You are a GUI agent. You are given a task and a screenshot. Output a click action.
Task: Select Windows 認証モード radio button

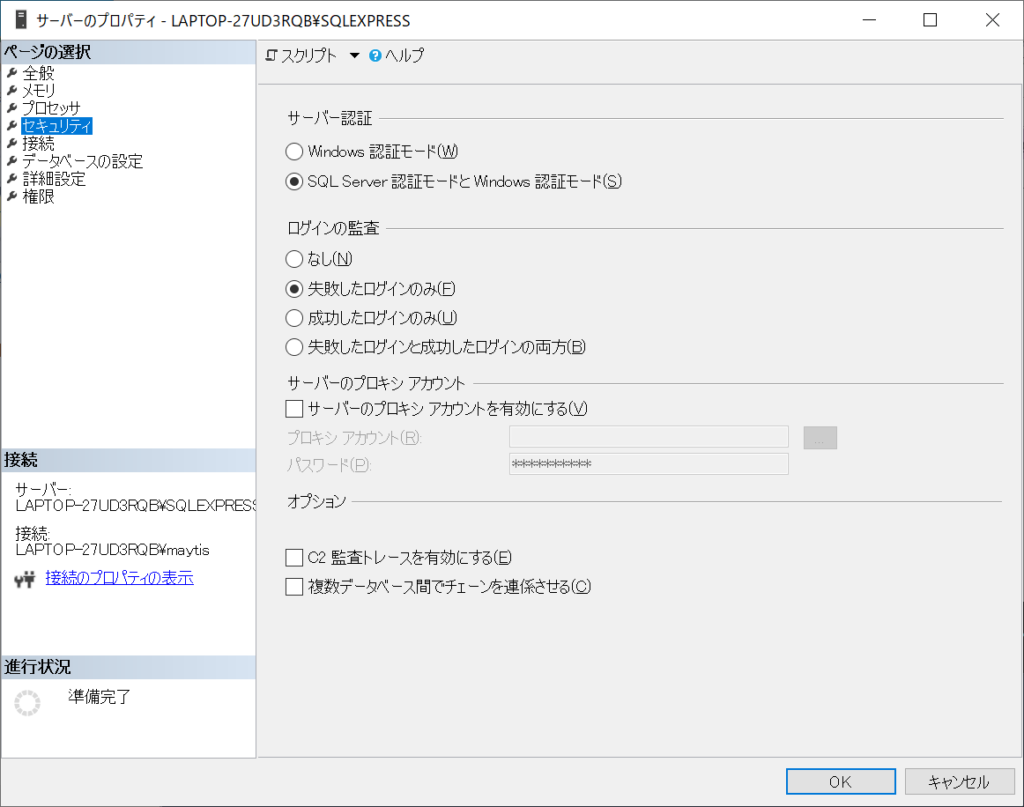(294, 152)
